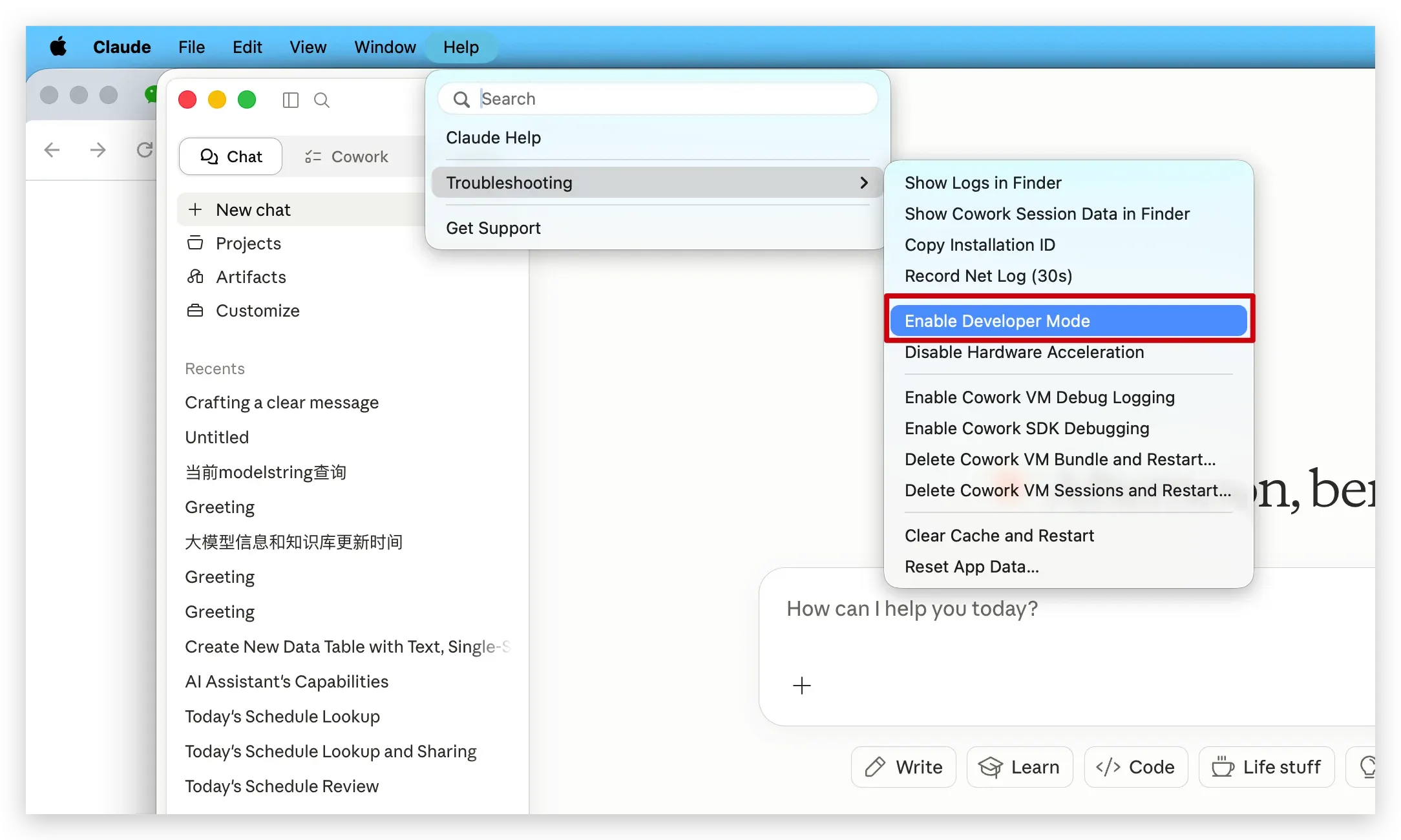Select Show Cowork Session Data in Finder
Viewport: 1401px width, 840px height.
click(x=1069, y=214)
